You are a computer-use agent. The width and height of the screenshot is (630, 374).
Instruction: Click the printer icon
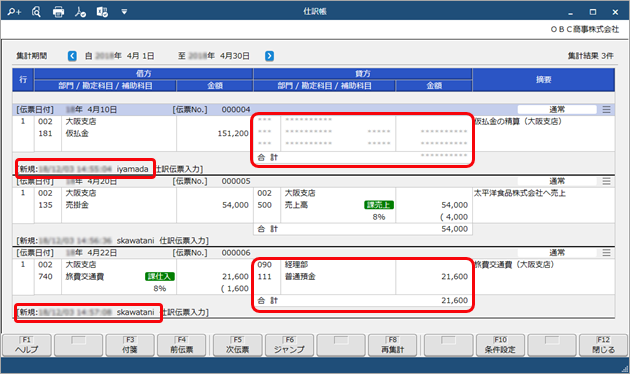point(58,12)
